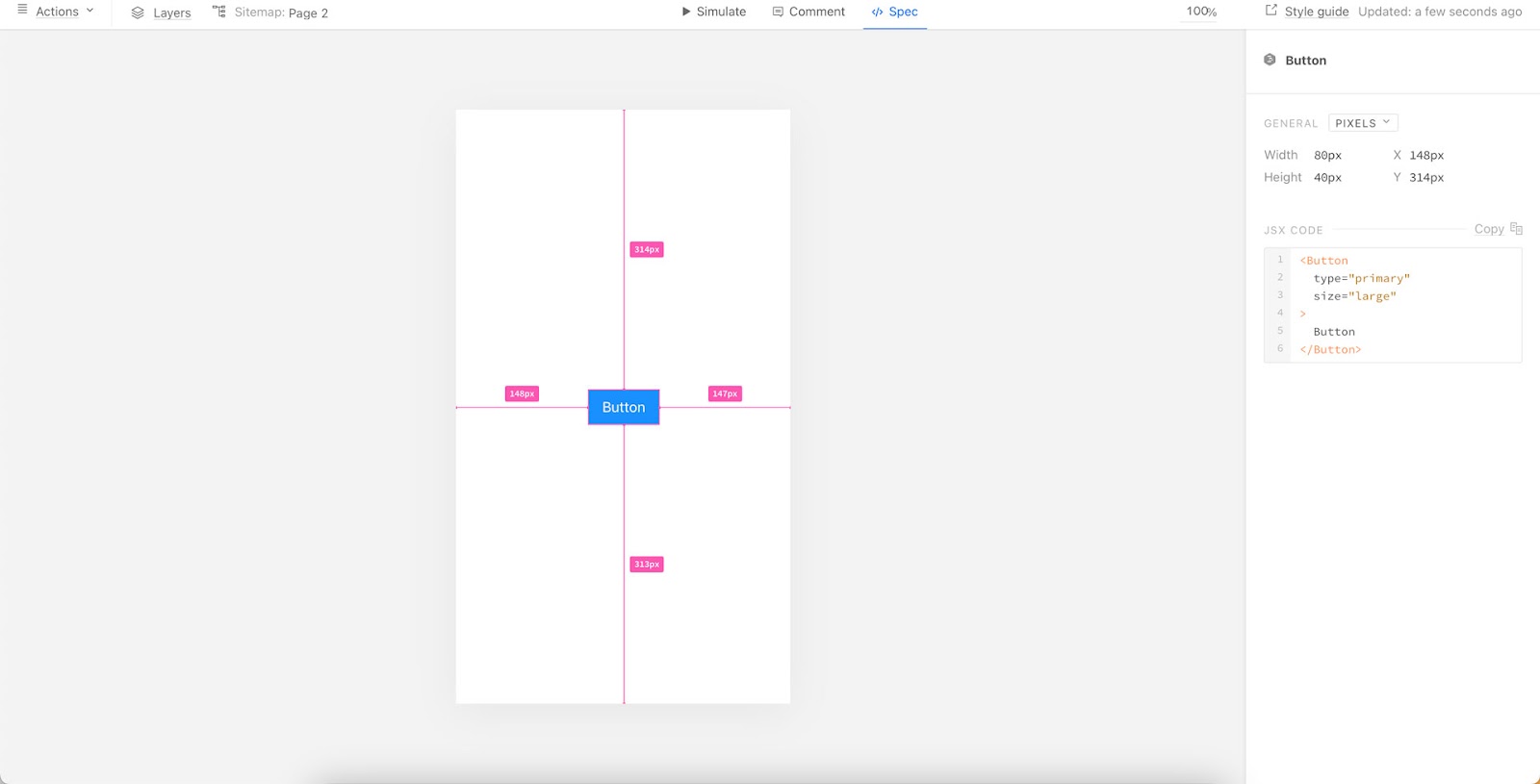
Task: Open the Layers panel label
Action: [x=172, y=13]
